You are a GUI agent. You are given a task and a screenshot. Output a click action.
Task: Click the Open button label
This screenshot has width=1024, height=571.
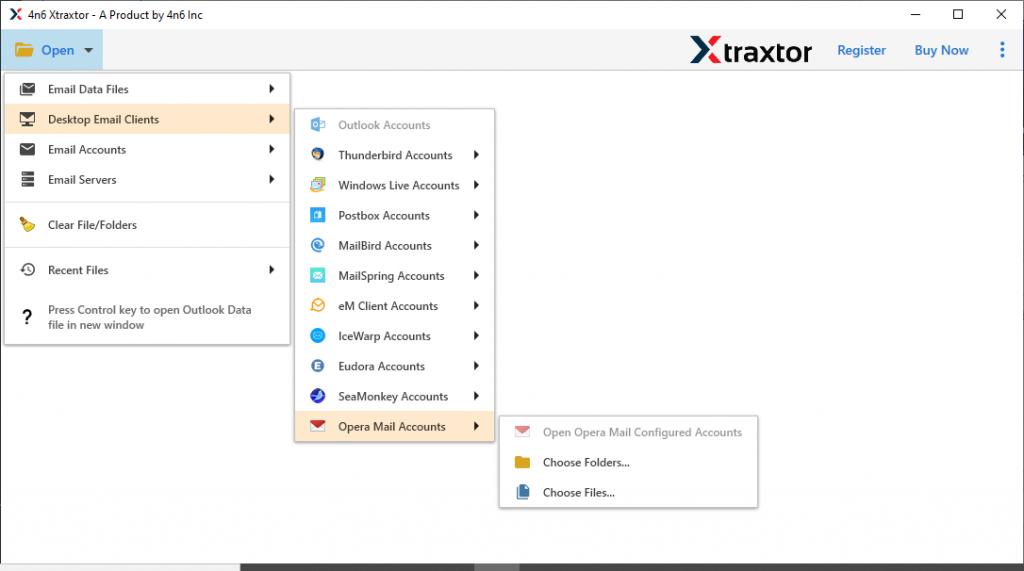[57, 50]
